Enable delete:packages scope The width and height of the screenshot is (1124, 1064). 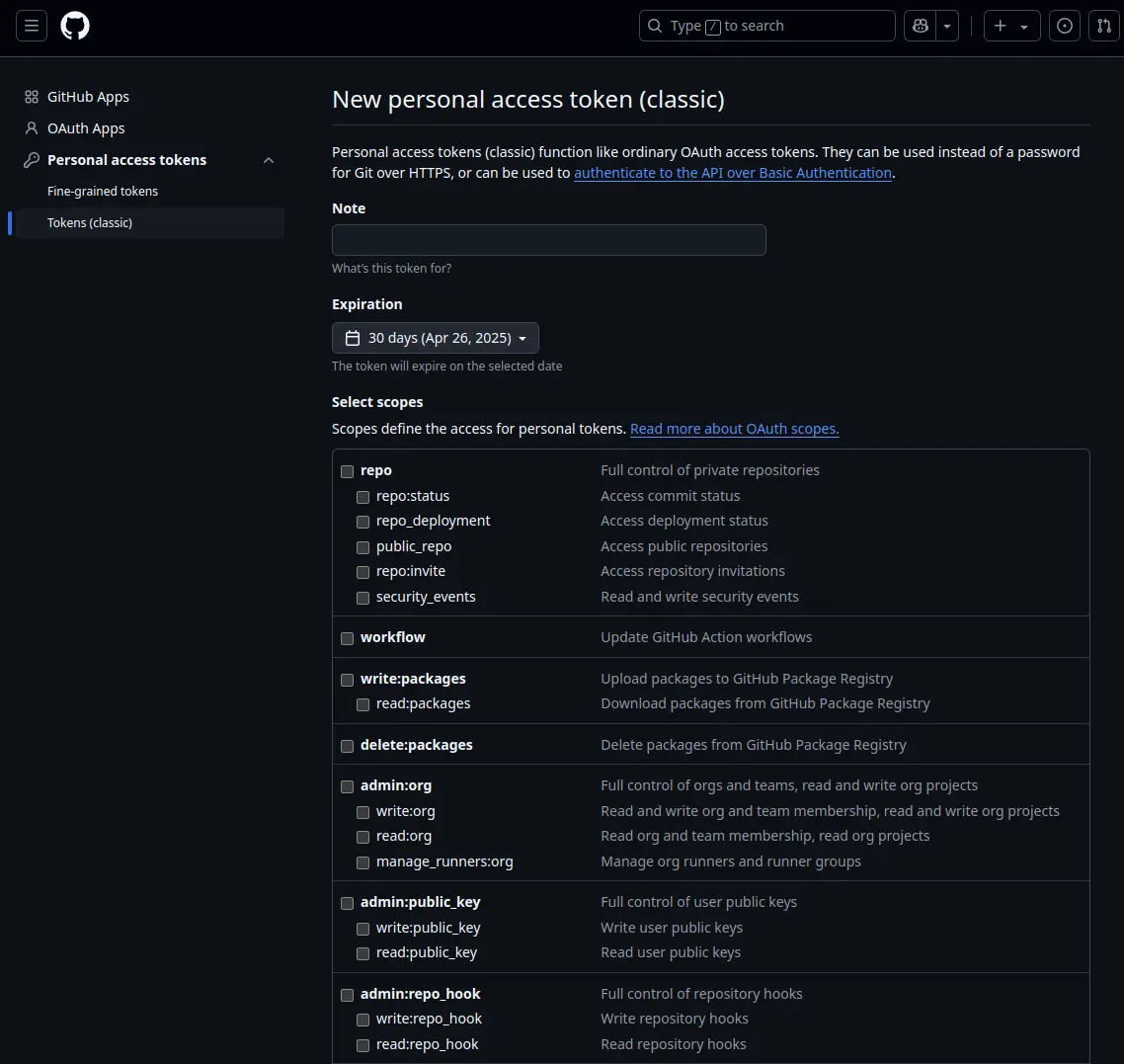coord(348,746)
